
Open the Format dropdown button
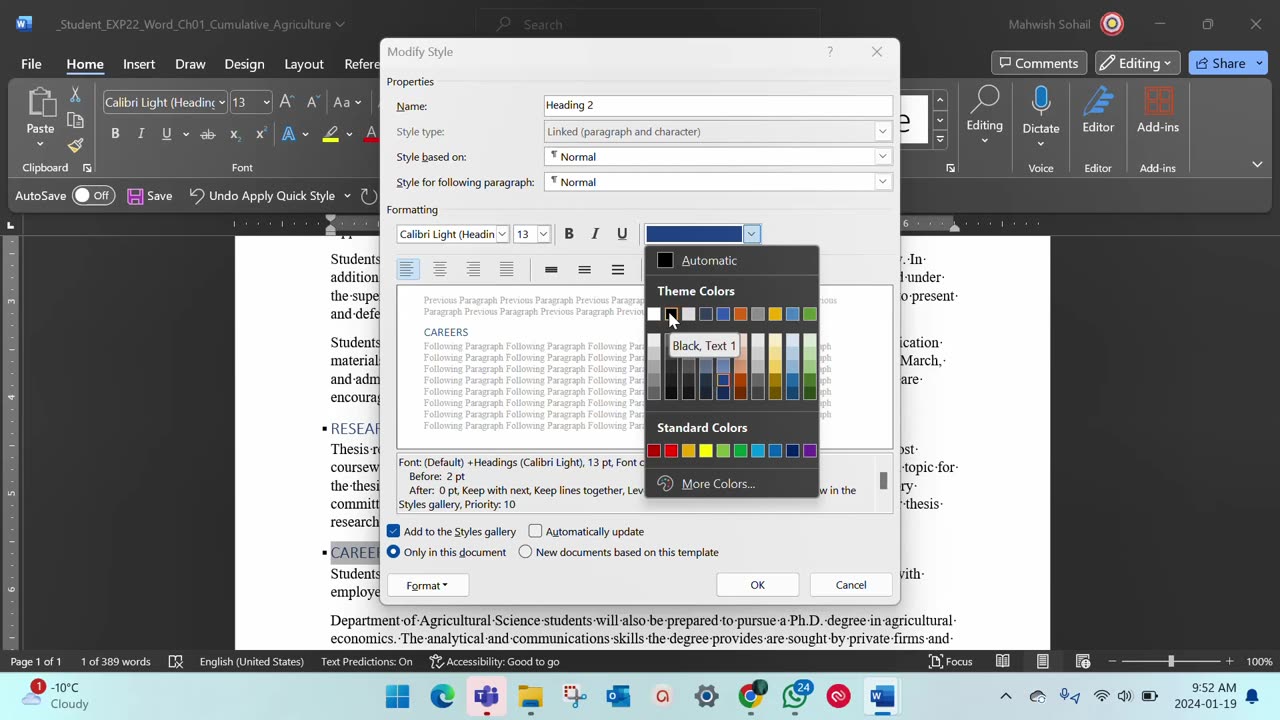point(427,585)
